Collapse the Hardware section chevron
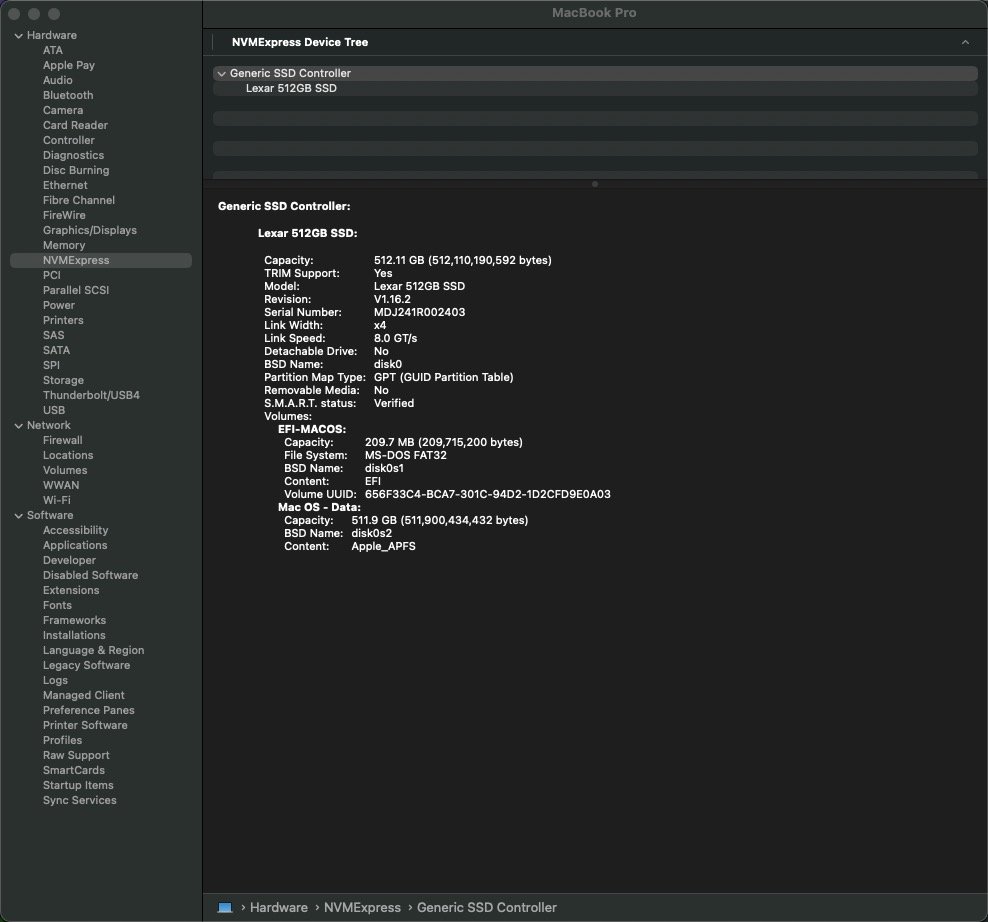Viewport: 988px width, 922px height. click(18, 36)
